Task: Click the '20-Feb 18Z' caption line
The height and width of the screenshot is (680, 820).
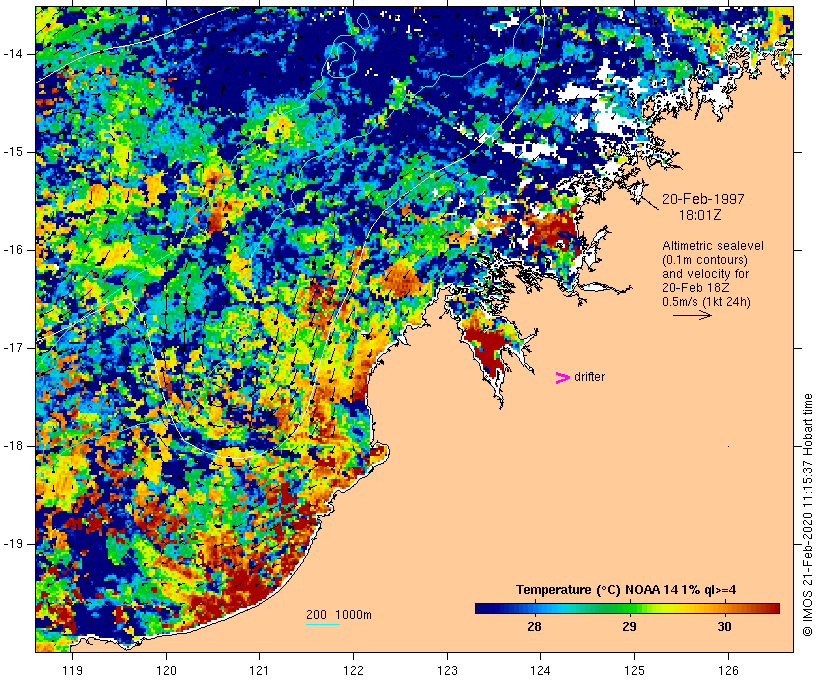Action: pyautogui.click(x=696, y=288)
